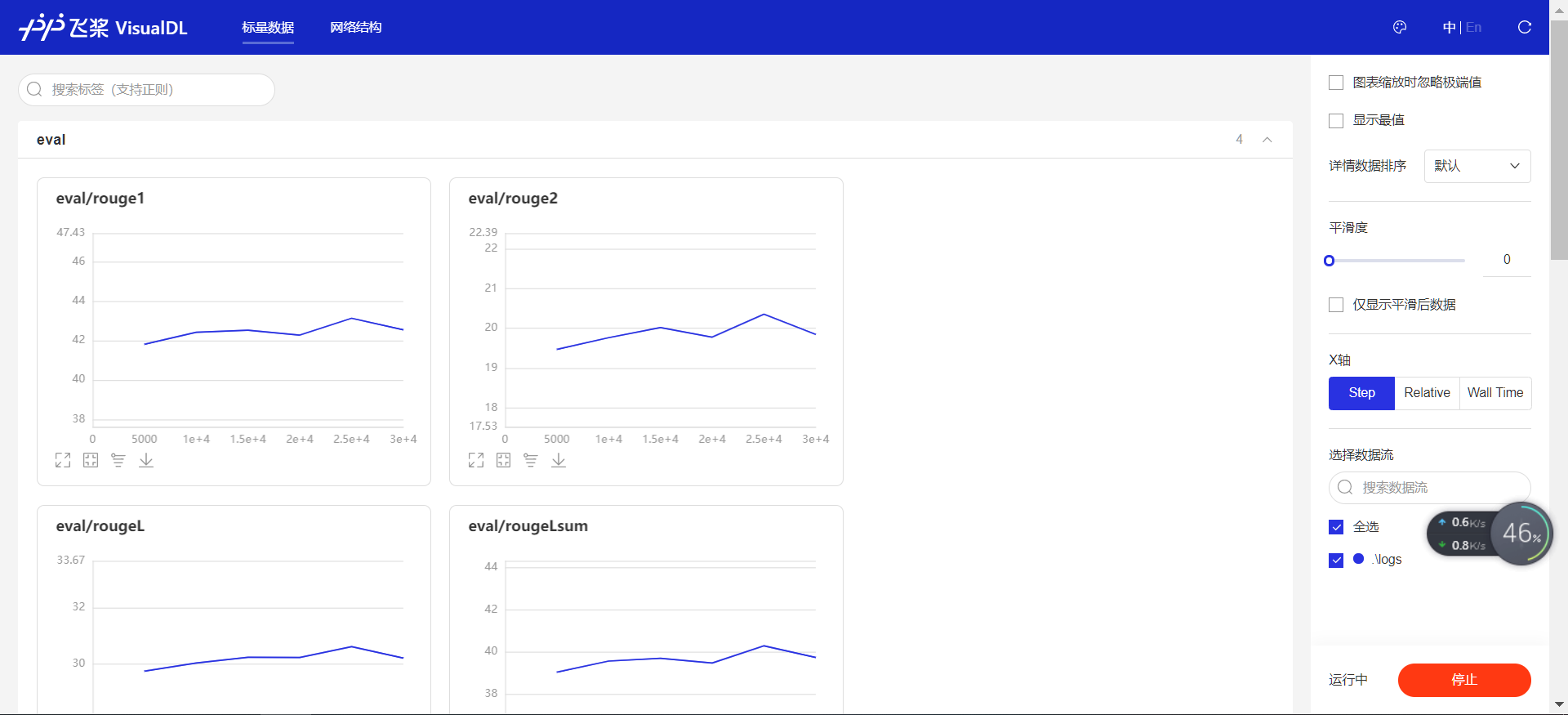Maximize the eval/rouge1 chart
This screenshot has width=1568, height=715.
point(63,460)
